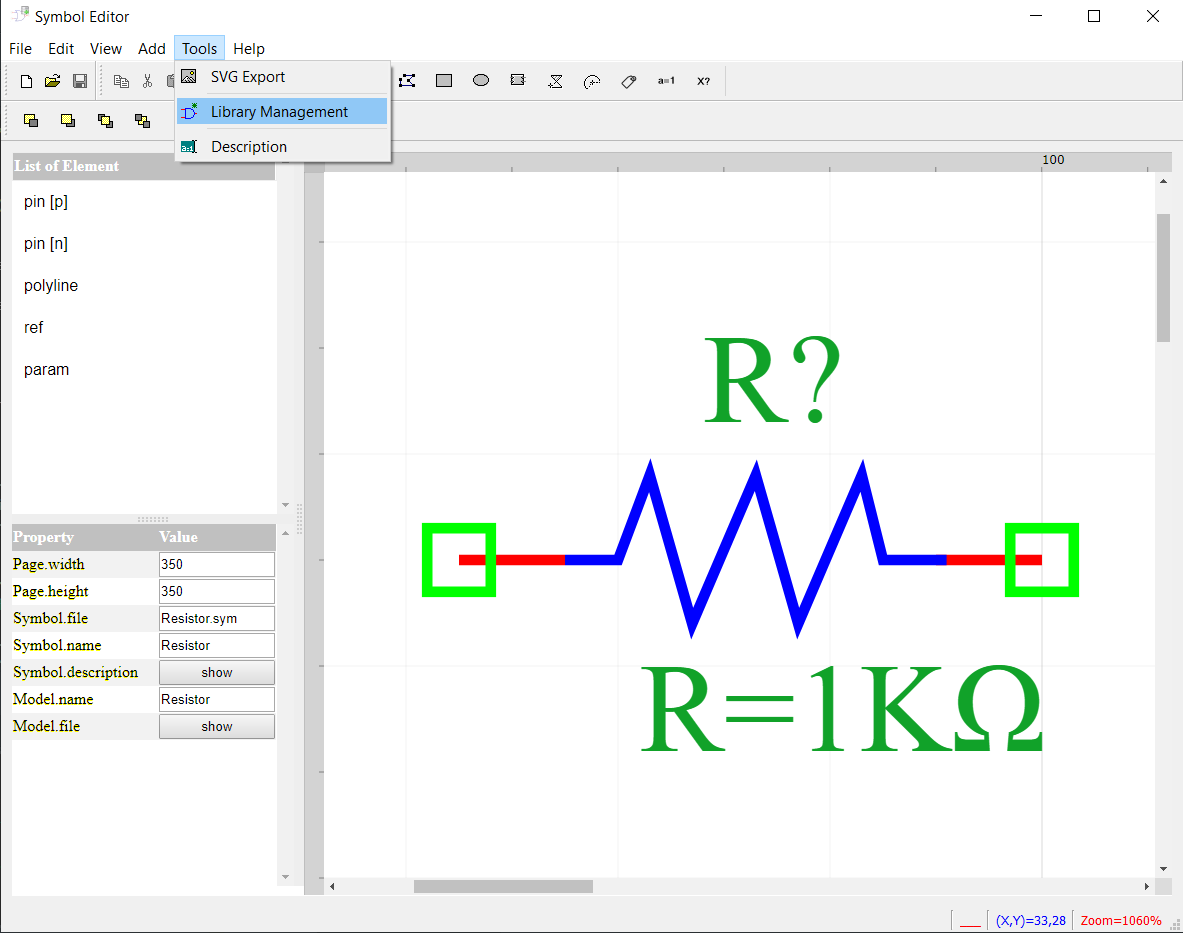The height and width of the screenshot is (933, 1183).
Task: Click the R? reference label on canvas
Action: pyautogui.click(x=772, y=381)
